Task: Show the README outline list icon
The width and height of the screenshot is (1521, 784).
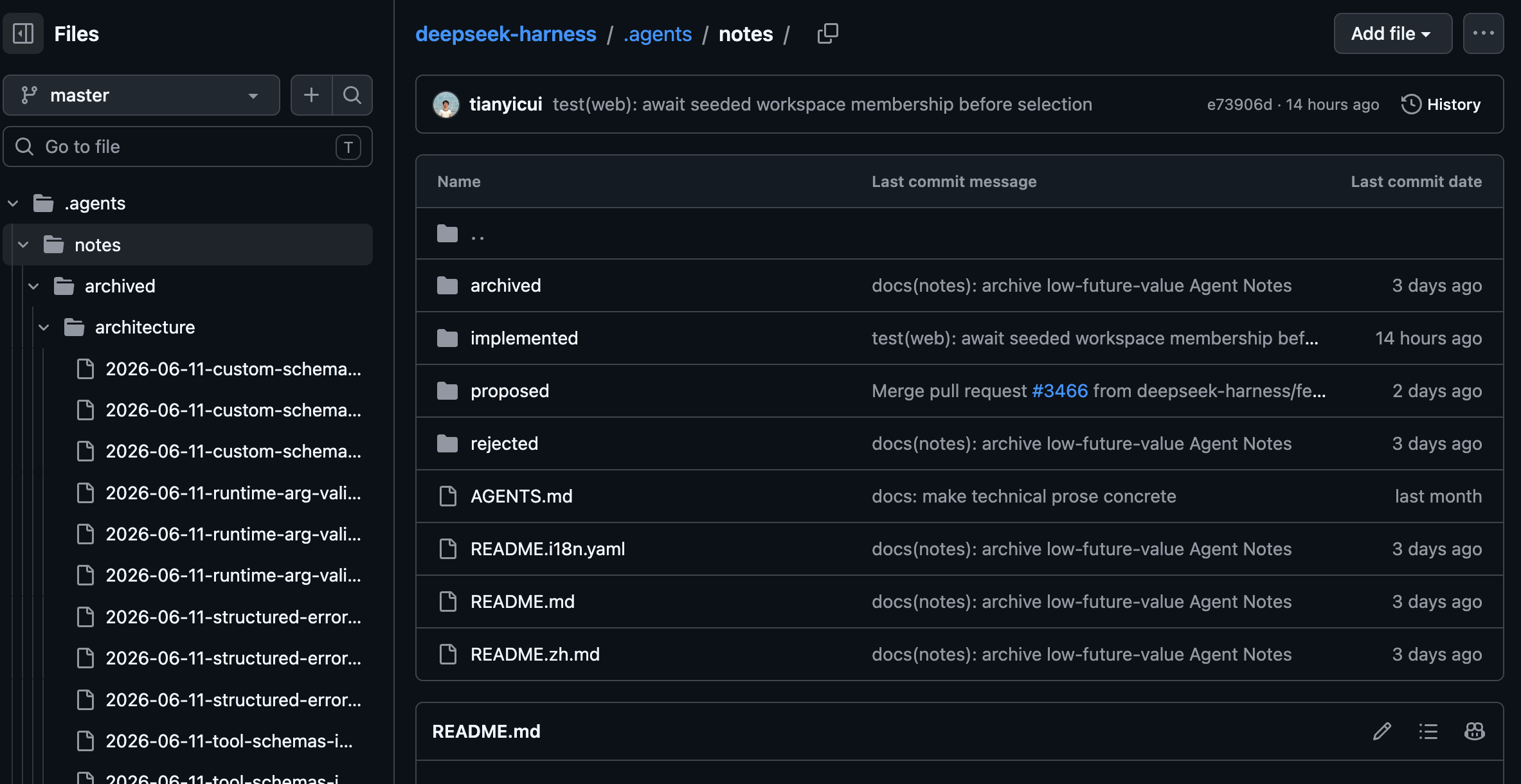Action: [x=1428, y=731]
